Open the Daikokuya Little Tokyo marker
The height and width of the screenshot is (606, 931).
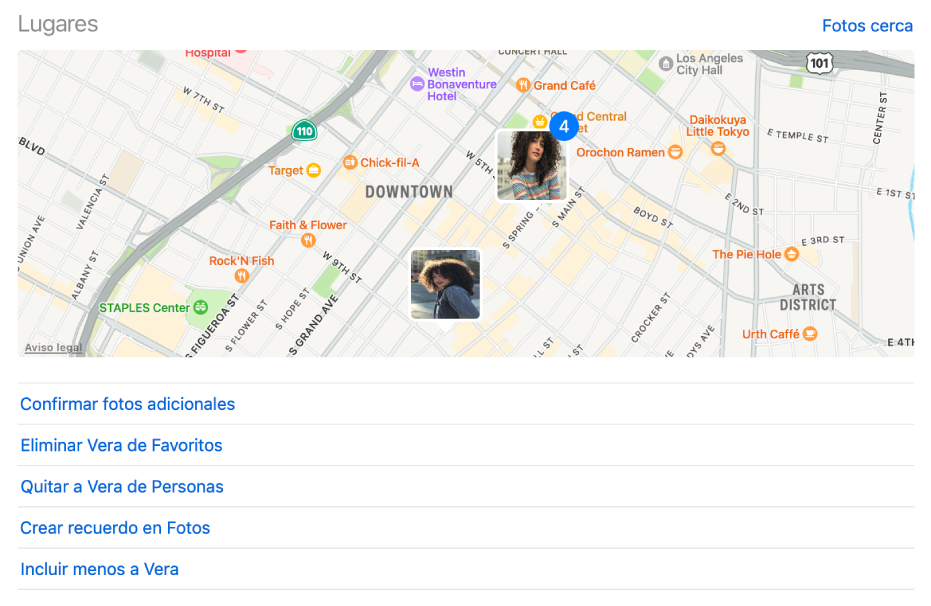point(717,147)
